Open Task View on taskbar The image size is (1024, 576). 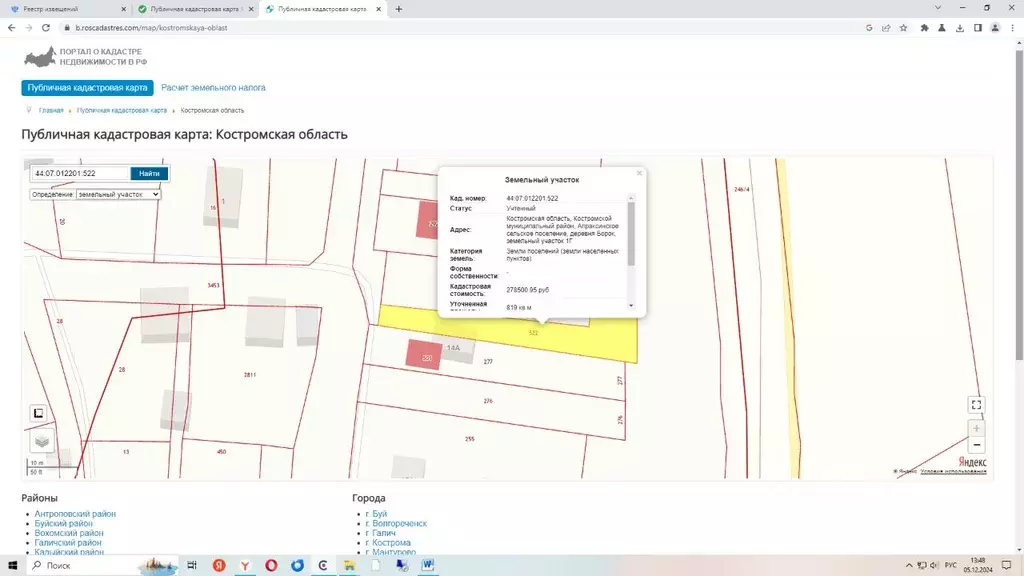(191, 566)
